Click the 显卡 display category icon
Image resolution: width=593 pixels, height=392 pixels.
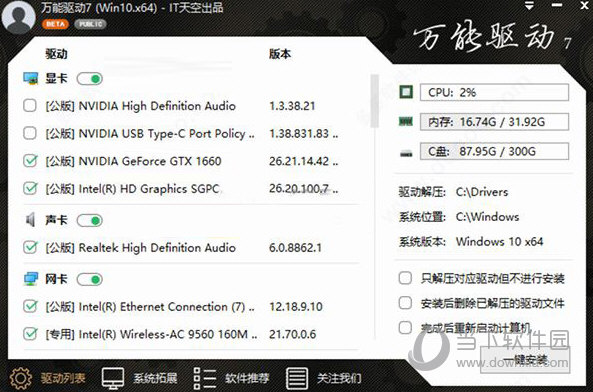click(x=31, y=79)
